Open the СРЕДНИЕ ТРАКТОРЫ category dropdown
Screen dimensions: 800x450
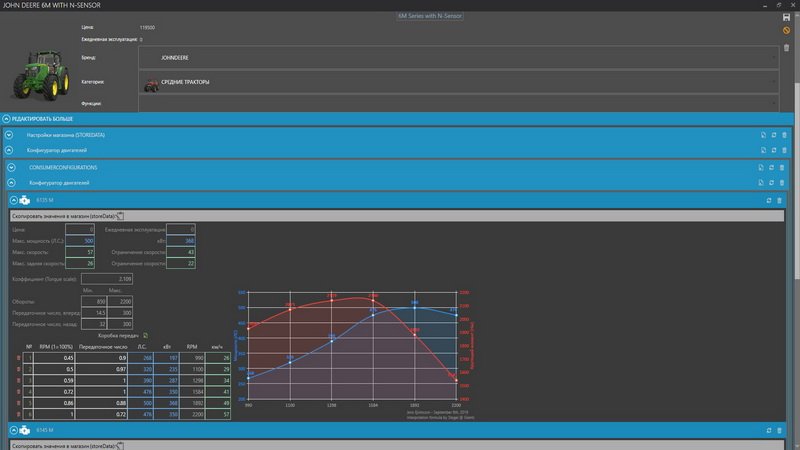pyautogui.click(x=458, y=82)
